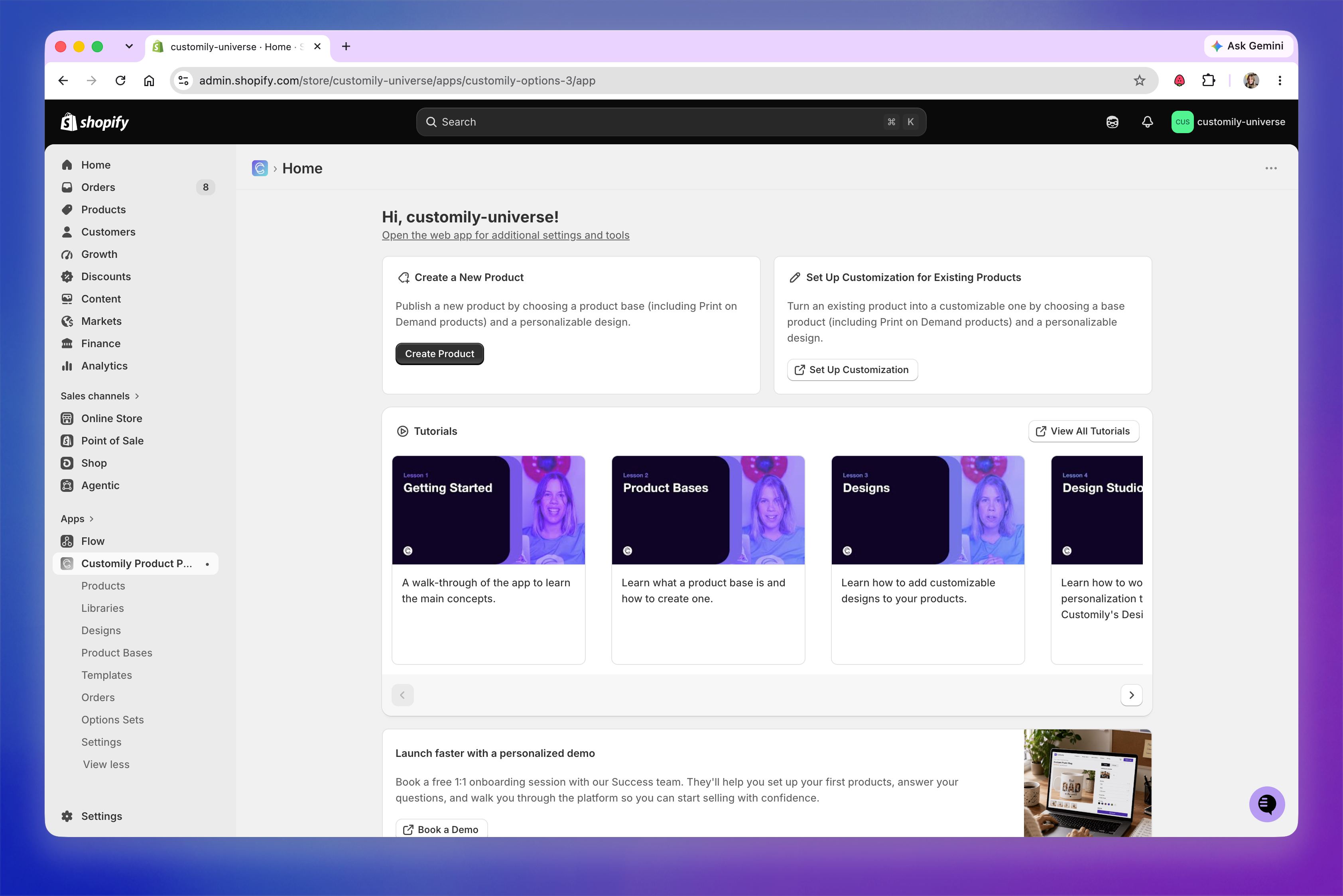Open the browser extensions puzzle icon
The height and width of the screenshot is (896, 1343).
(1208, 81)
